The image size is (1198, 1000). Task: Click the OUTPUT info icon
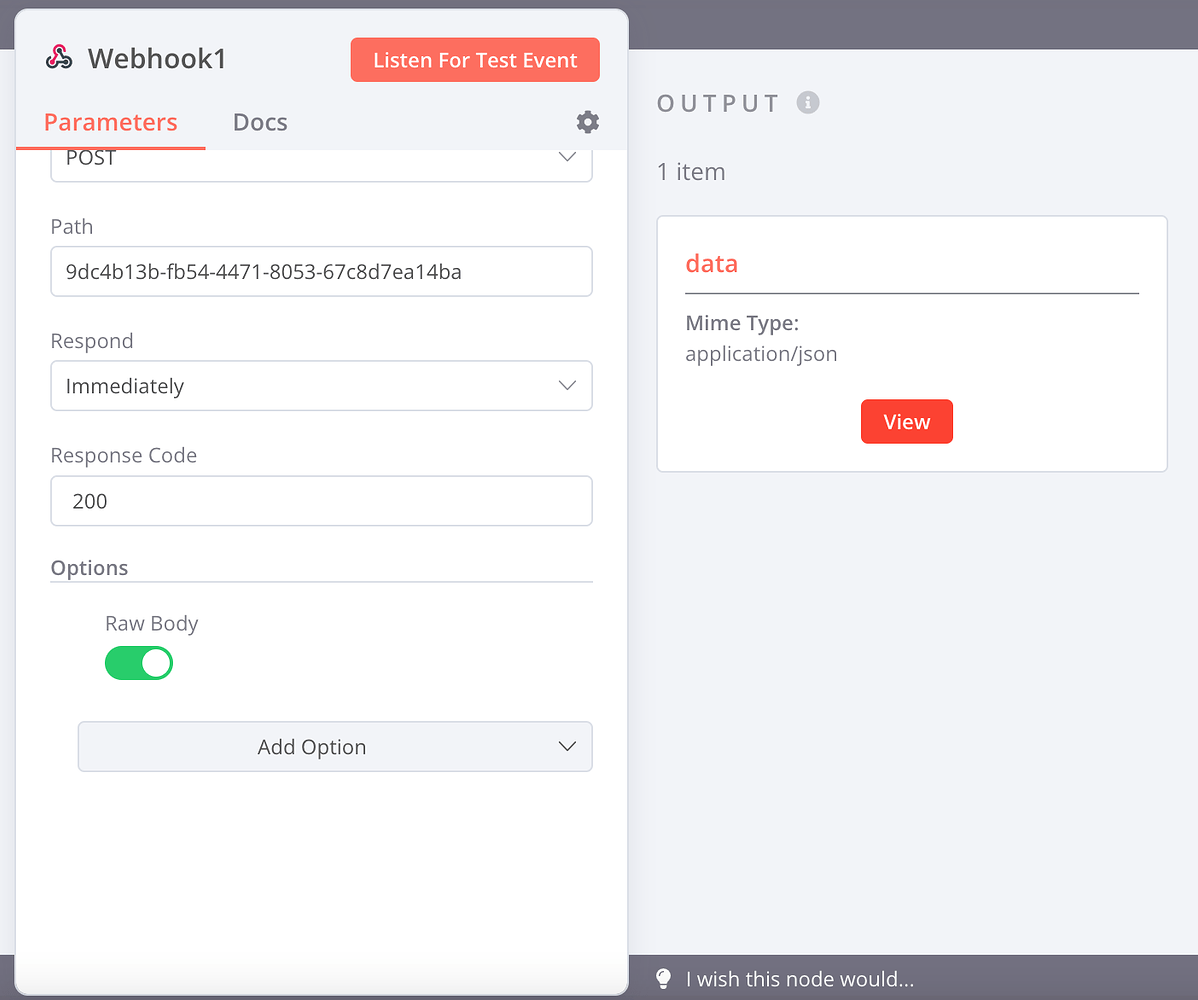click(809, 101)
